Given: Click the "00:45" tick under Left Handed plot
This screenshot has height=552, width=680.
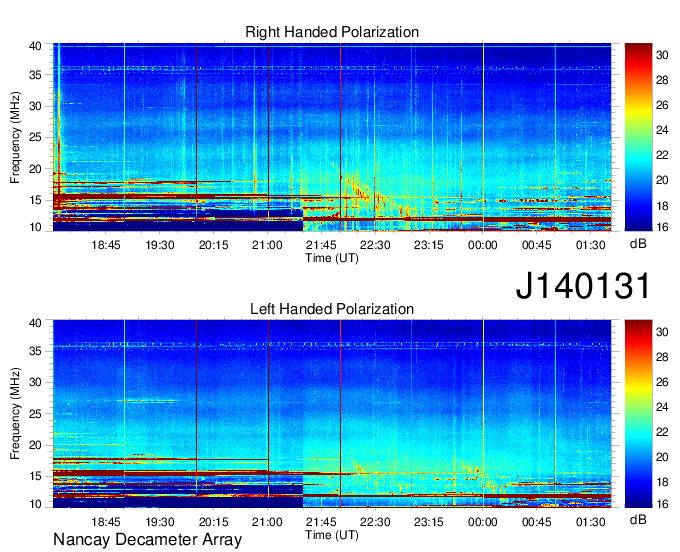Looking at the screenshot, I should (x=536, y=522).
